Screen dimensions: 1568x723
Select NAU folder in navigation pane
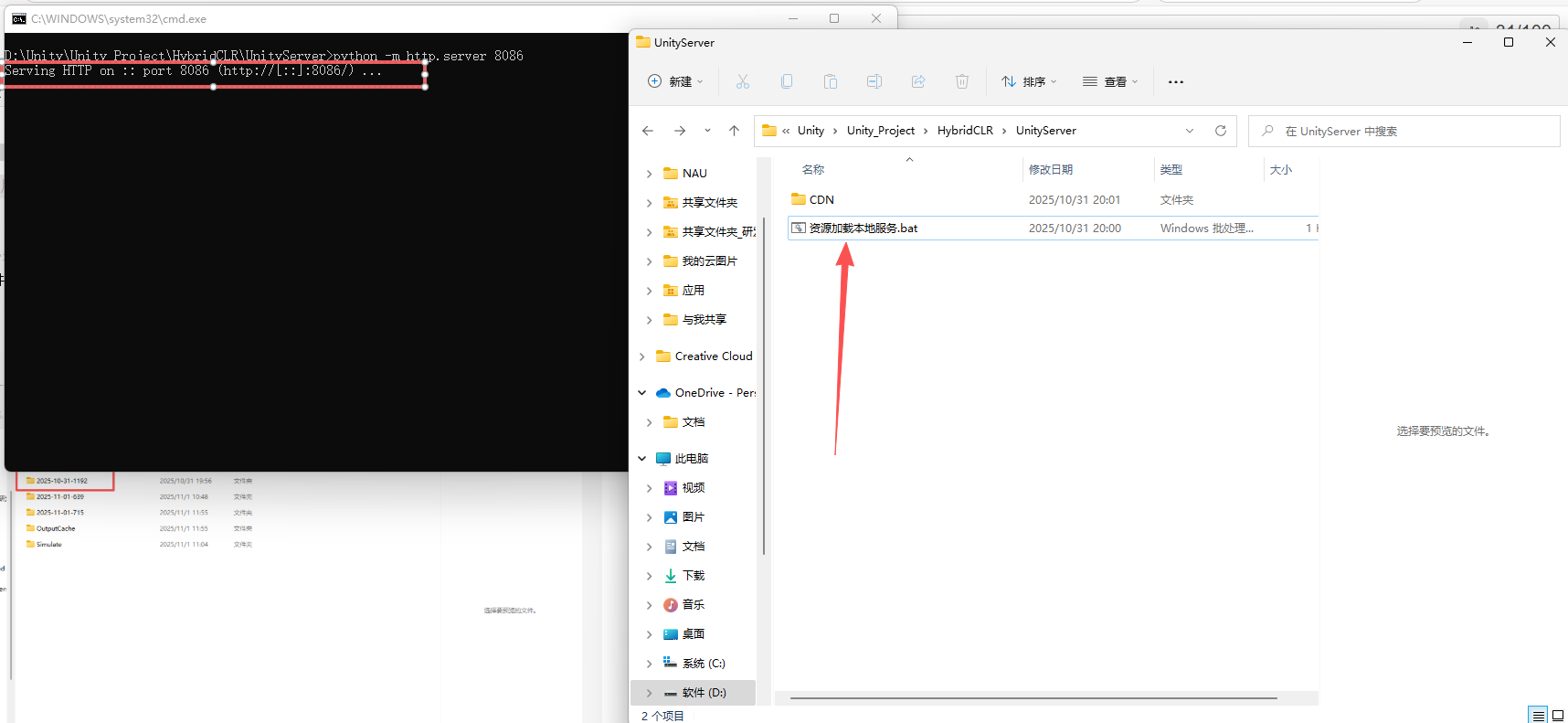694,174
